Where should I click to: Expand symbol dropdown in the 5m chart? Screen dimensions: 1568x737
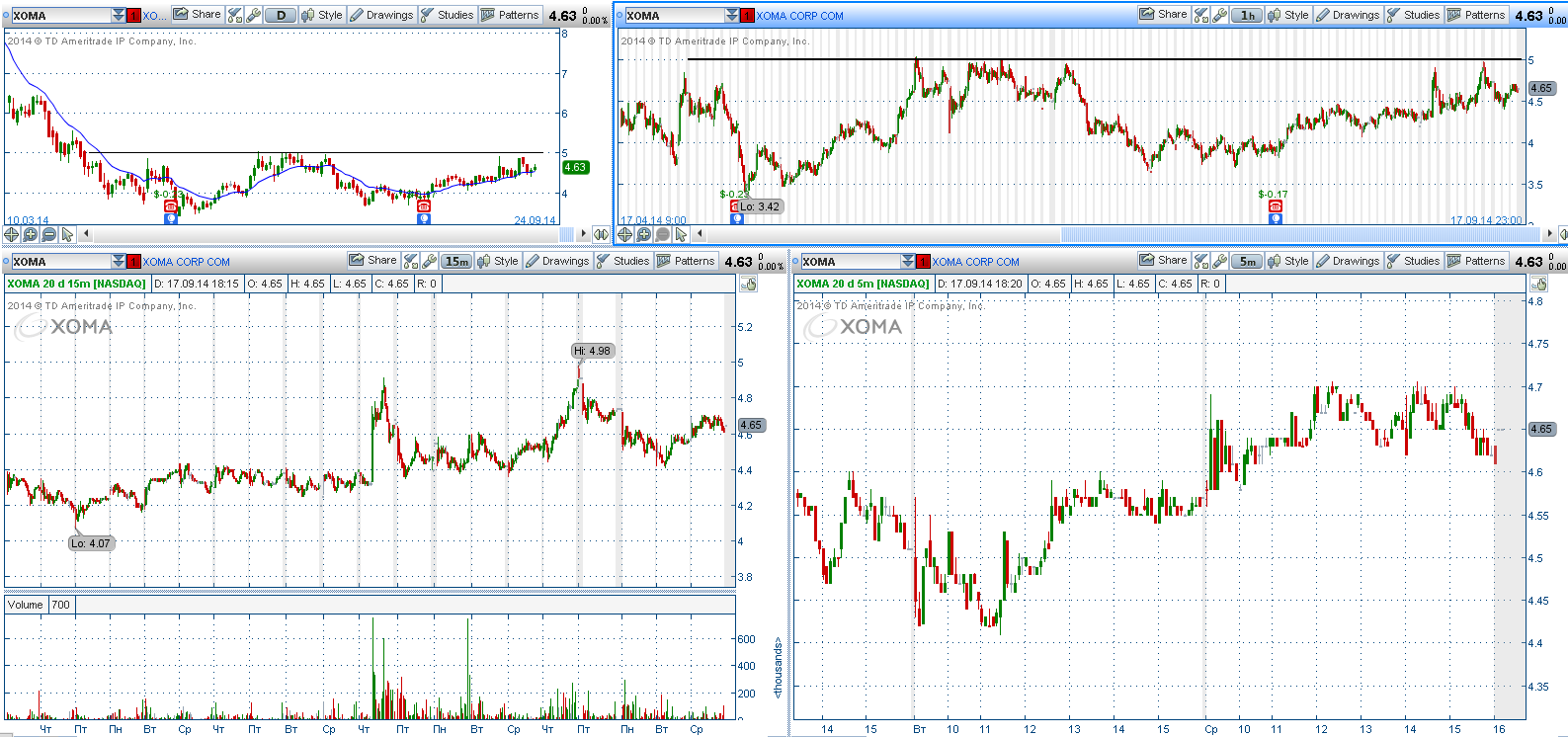908,261
